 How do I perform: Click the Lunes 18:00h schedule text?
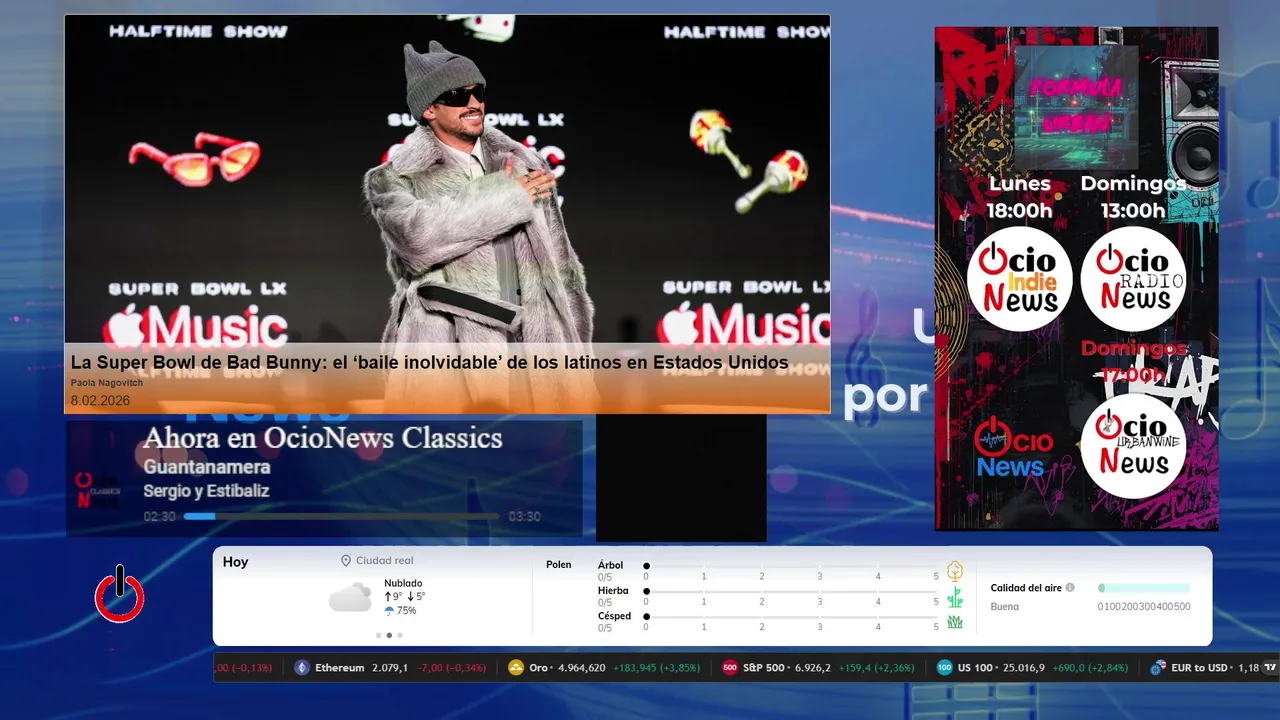1020,197
